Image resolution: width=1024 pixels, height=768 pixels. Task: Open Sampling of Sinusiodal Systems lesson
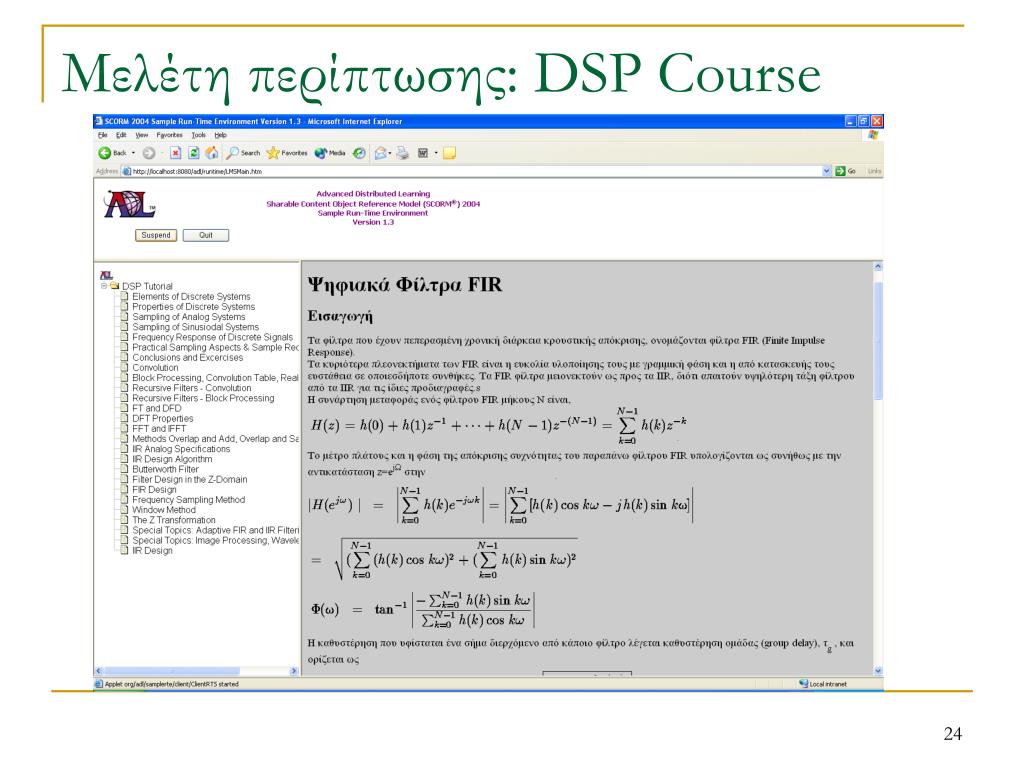[195, 327]
